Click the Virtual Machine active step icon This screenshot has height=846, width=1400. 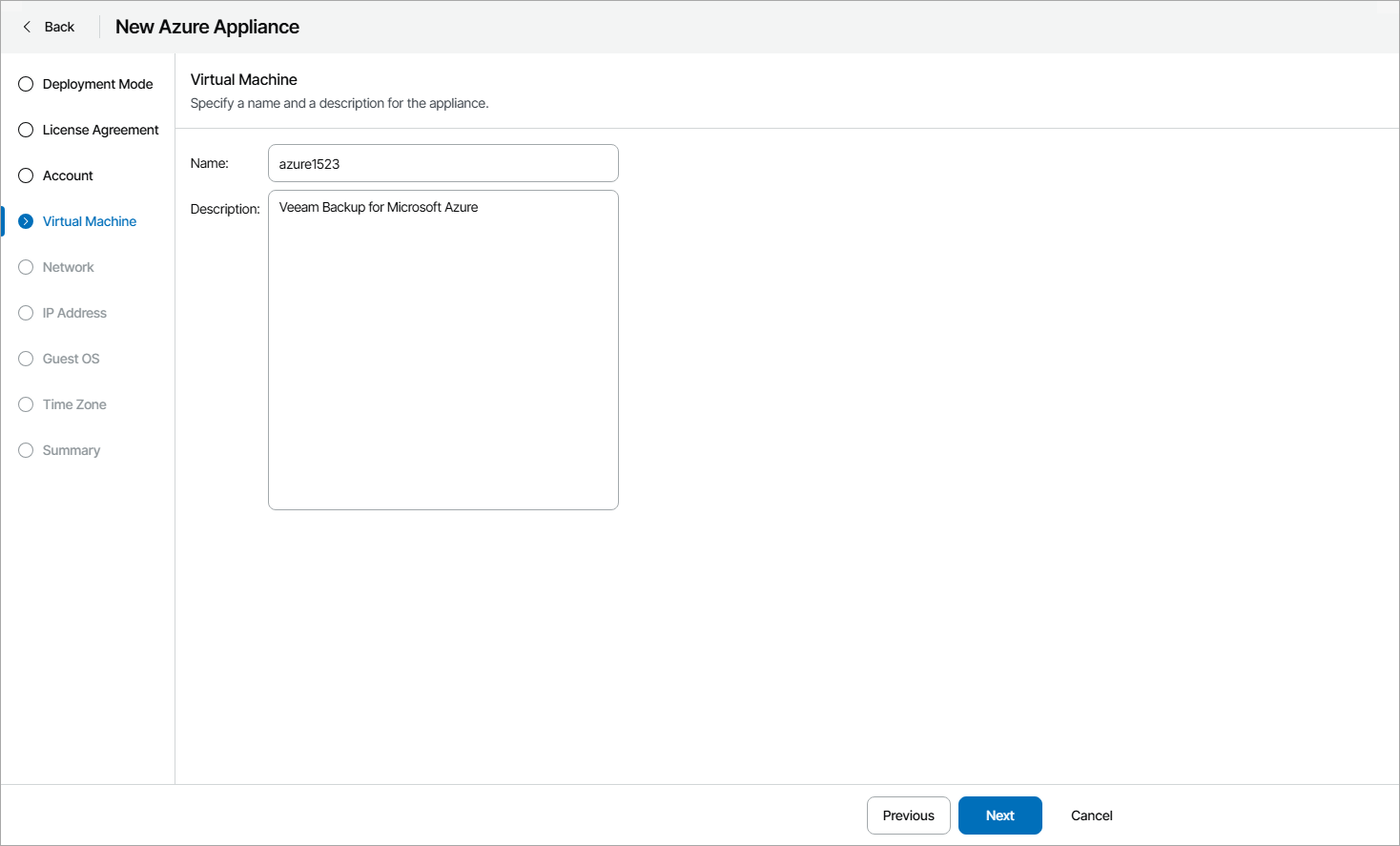26,221
